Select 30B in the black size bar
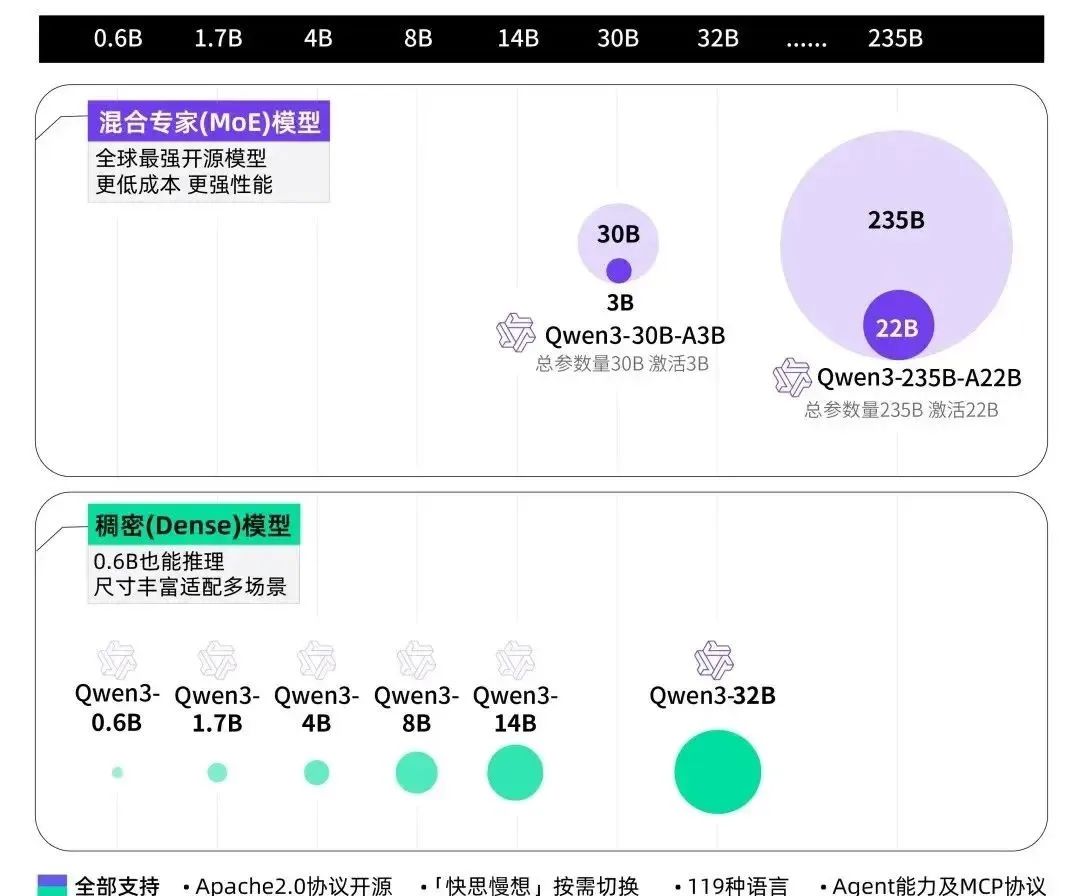Image resolution: width=1080 pixels, height=896 pixels. point(618,38)
